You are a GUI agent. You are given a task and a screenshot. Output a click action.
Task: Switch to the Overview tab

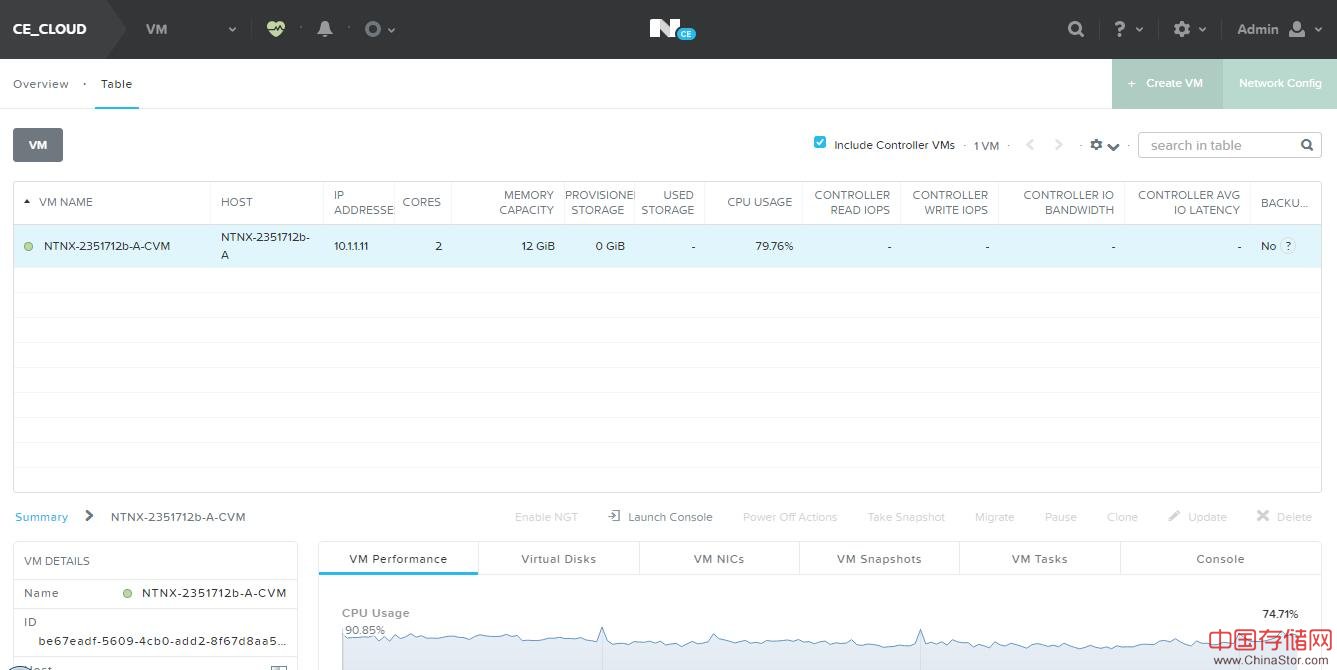(41, 84)
